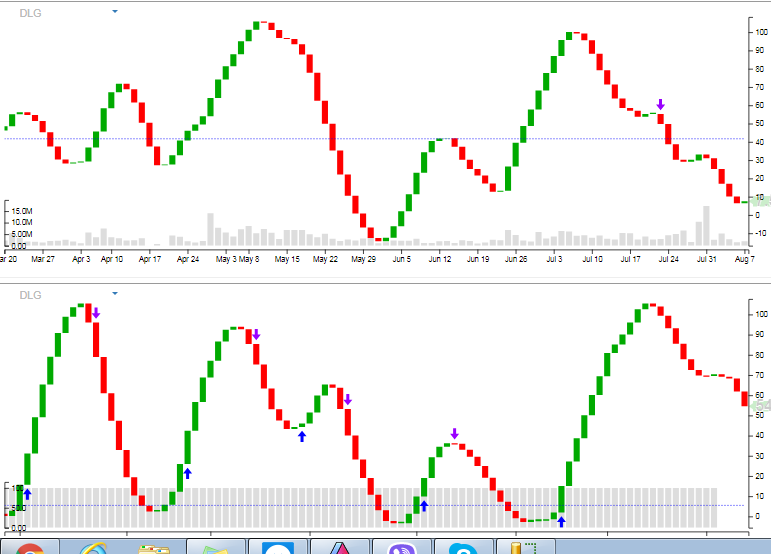Open the dropdown arrow beside bottom DLG label

point(115,293)
